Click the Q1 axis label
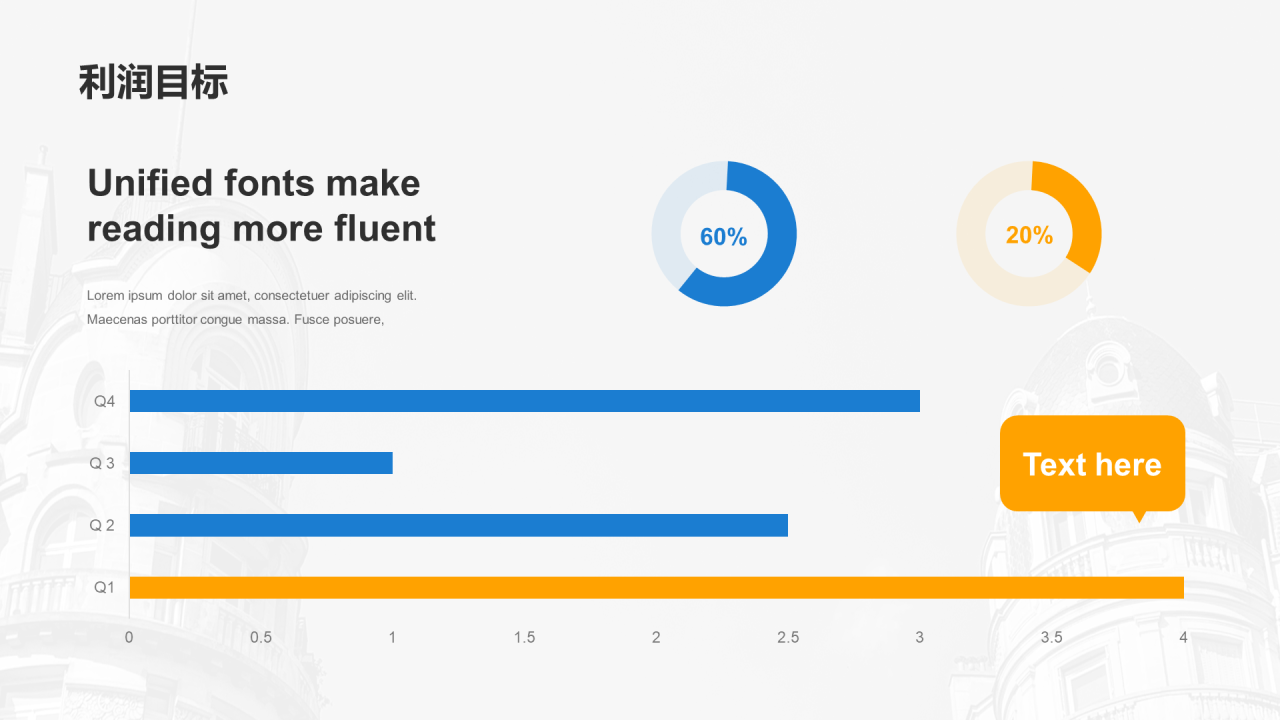 (105, 587)
